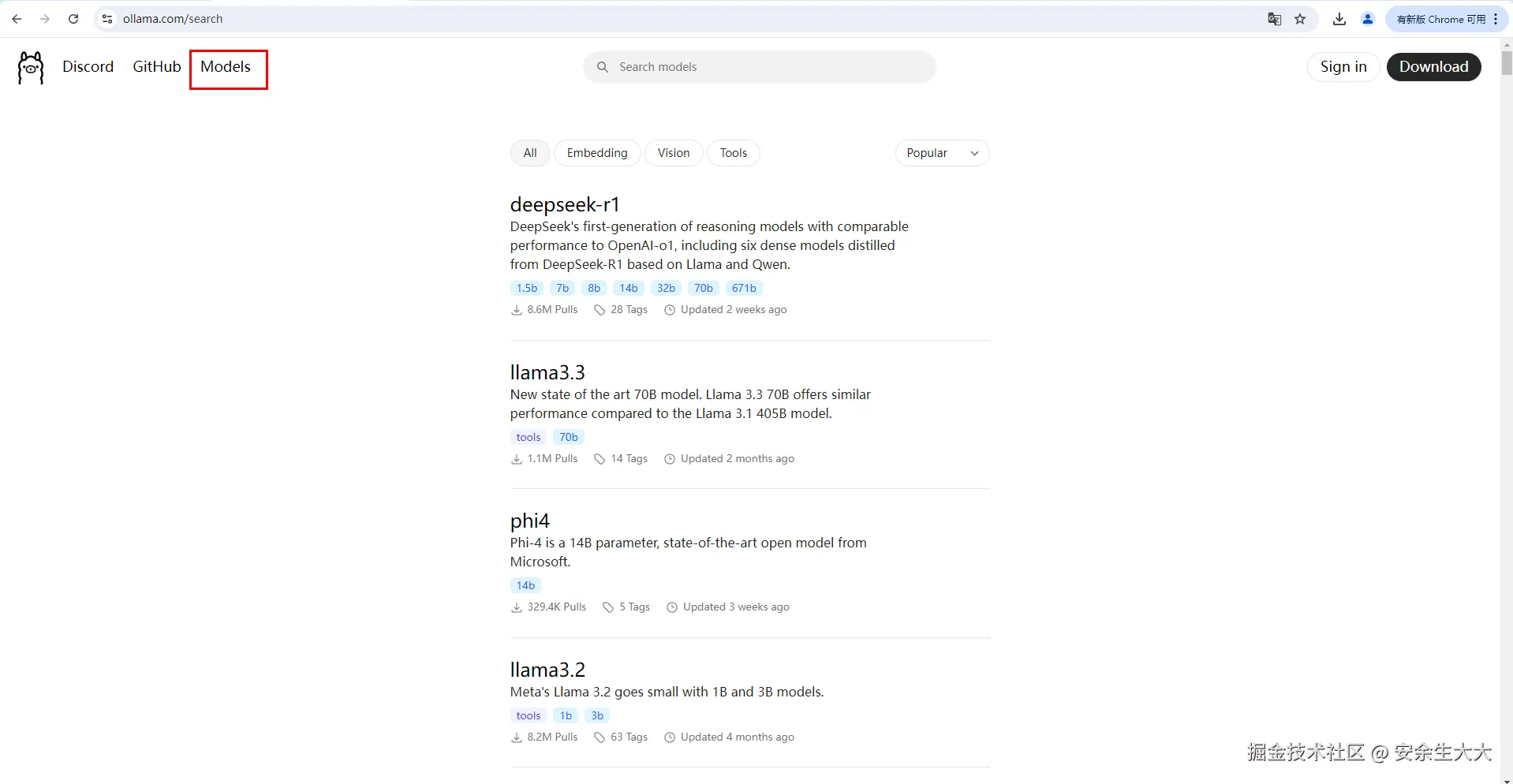1513x784 pixels.
Task: Click the clock icon for llama3.3
Action: tap(670, 459)
